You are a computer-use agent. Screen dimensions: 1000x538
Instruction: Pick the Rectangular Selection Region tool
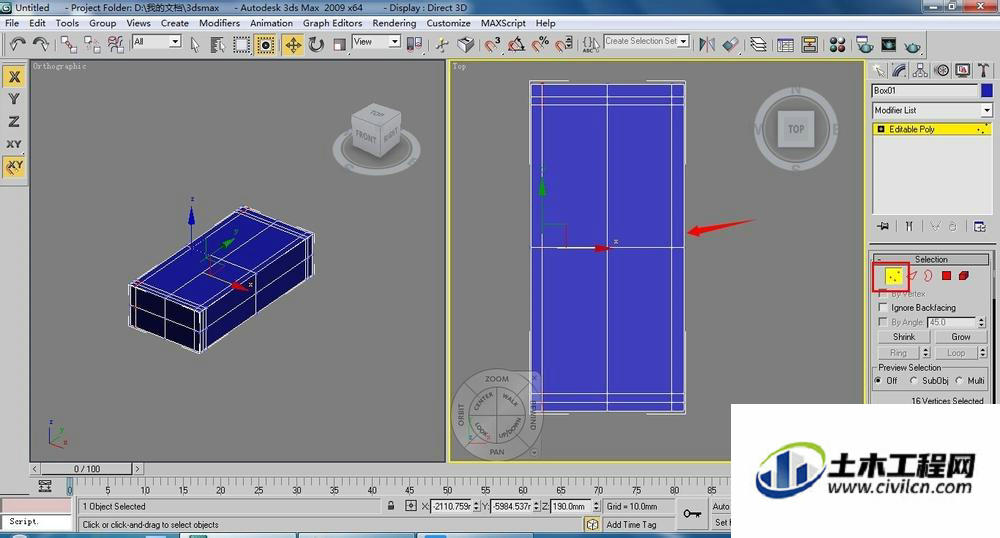[x=241, y=44]
